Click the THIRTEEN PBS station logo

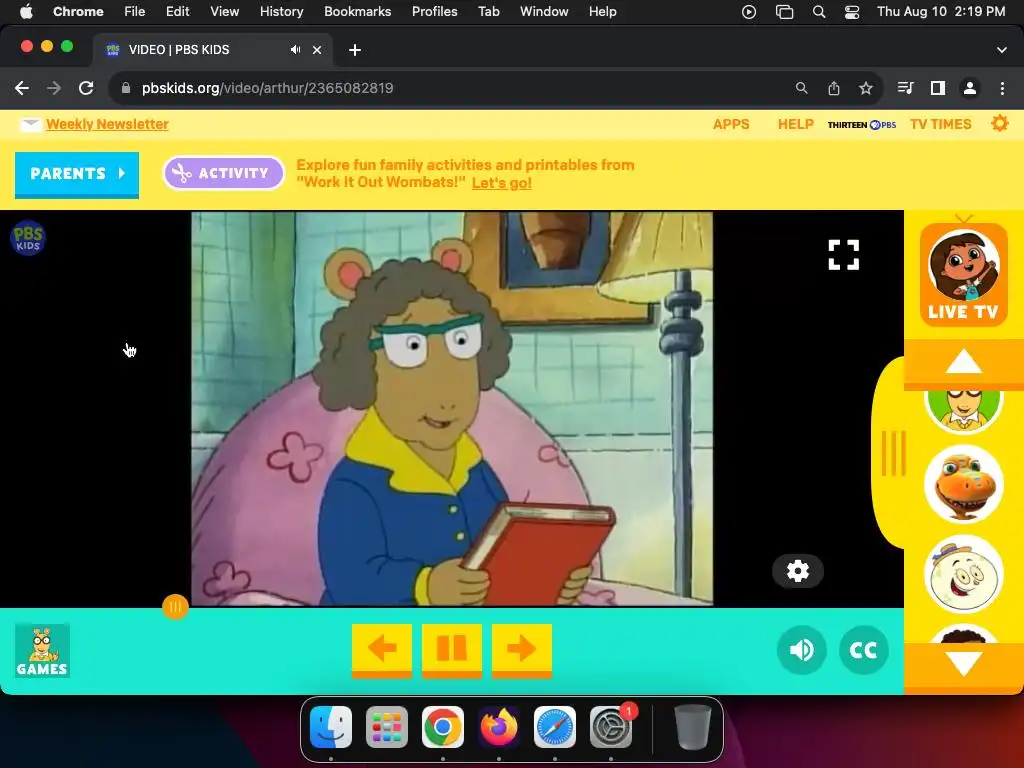pyautogui.click(x=861, y=125)
